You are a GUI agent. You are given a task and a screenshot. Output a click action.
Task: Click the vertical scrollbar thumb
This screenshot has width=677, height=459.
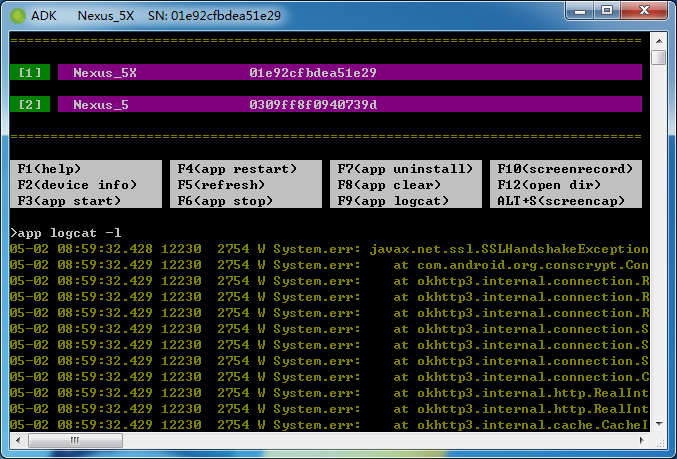pyautogui.click(x=659, y=57)
